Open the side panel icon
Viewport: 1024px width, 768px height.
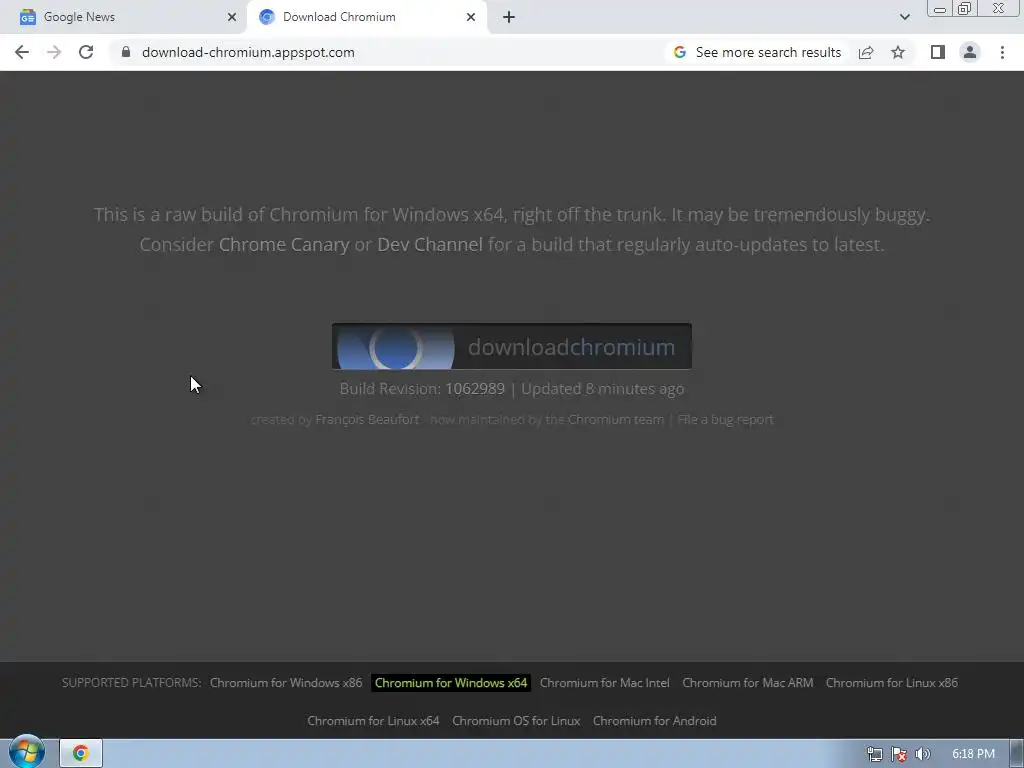pos(938,52)
